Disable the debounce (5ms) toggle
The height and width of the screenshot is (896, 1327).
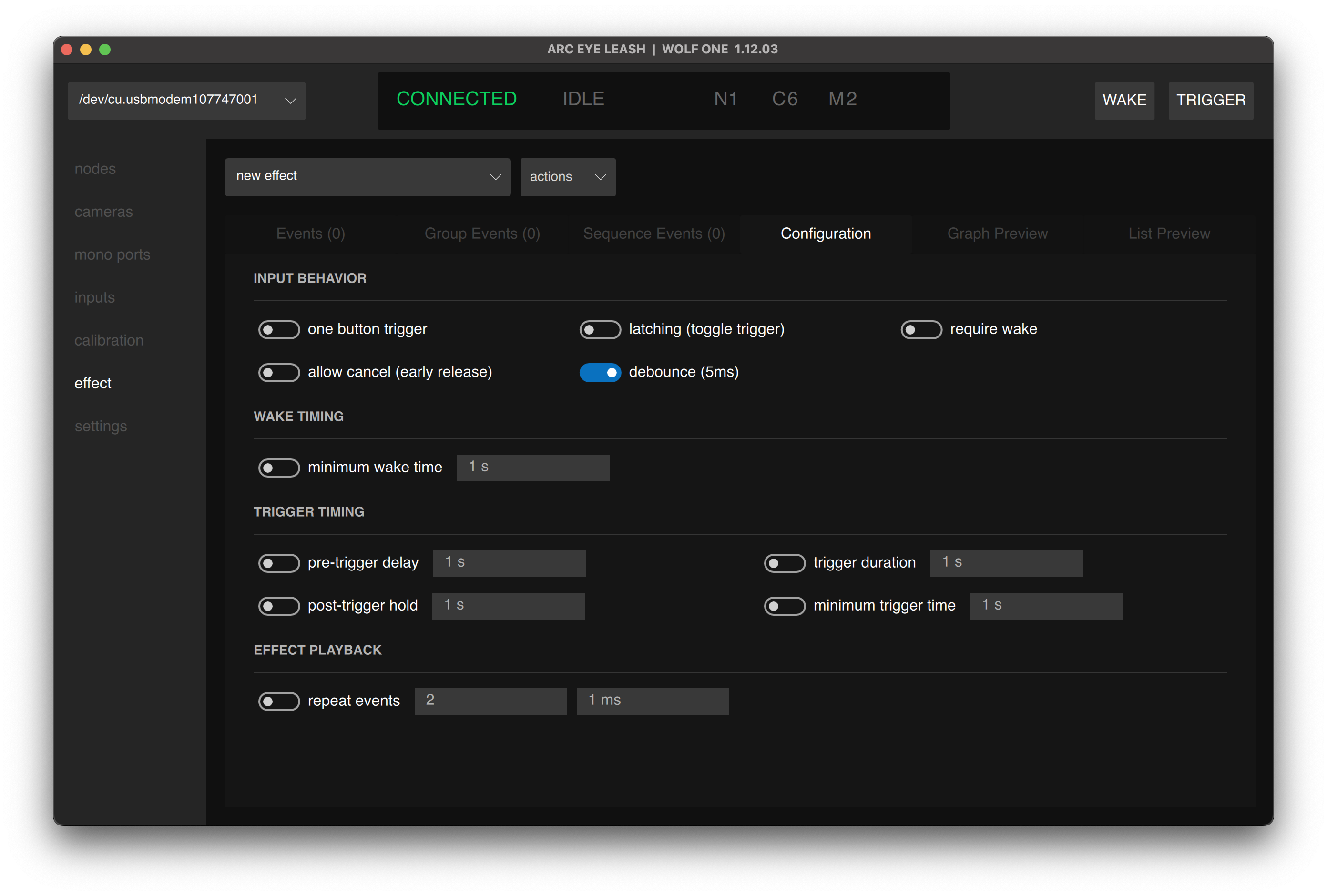(600, 372)
